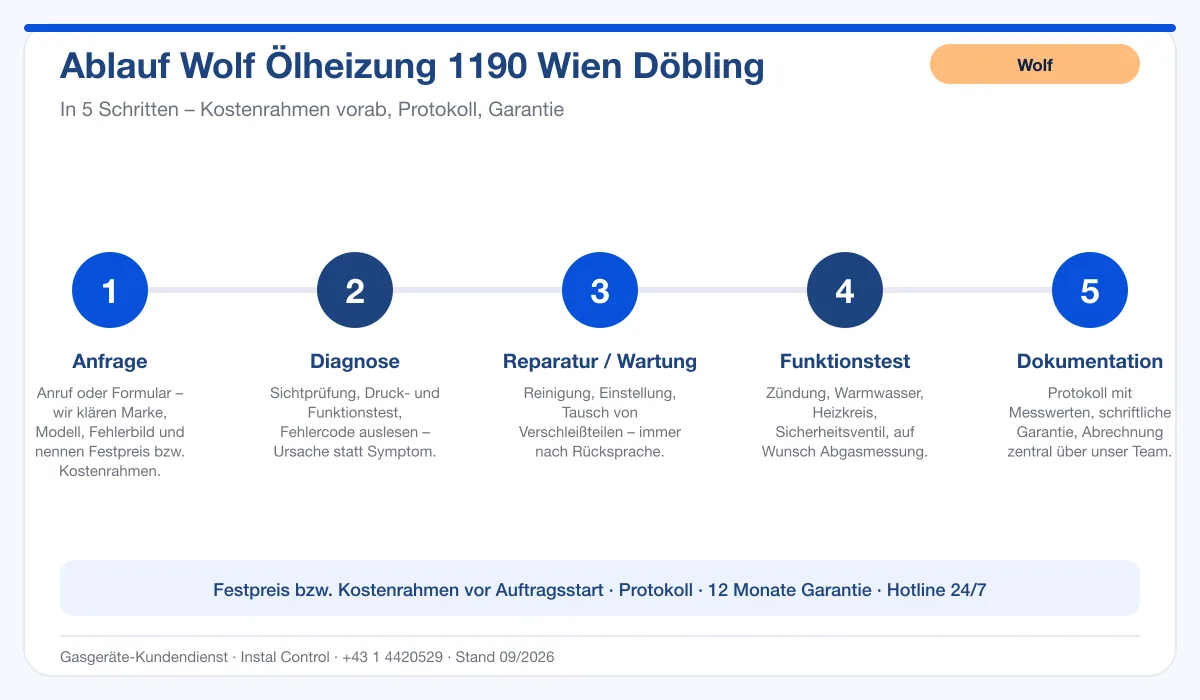
Task: Click the 'Zündung, Warmwasser, Heizkreis' description
Action: tap(845, 422)
